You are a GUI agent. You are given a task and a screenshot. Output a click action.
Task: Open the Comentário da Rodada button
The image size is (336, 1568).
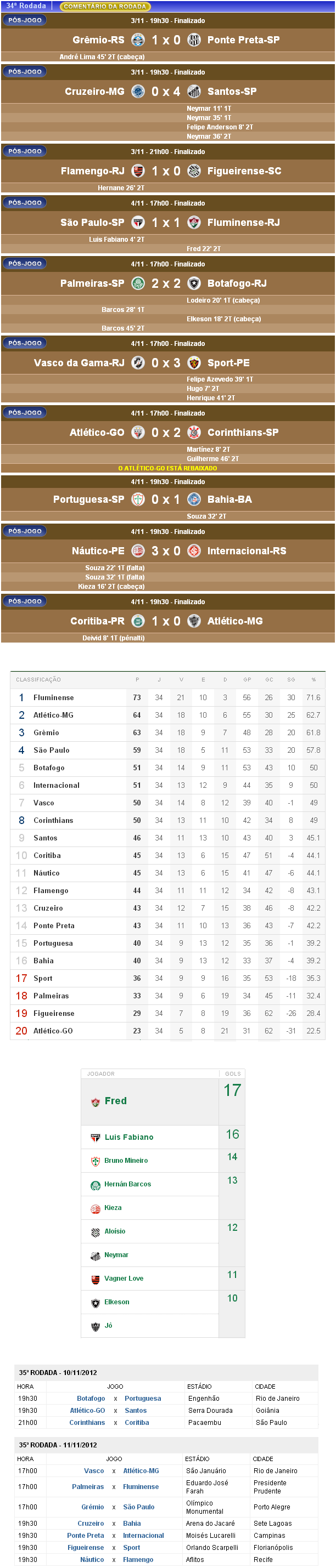(x=105, y=6)
